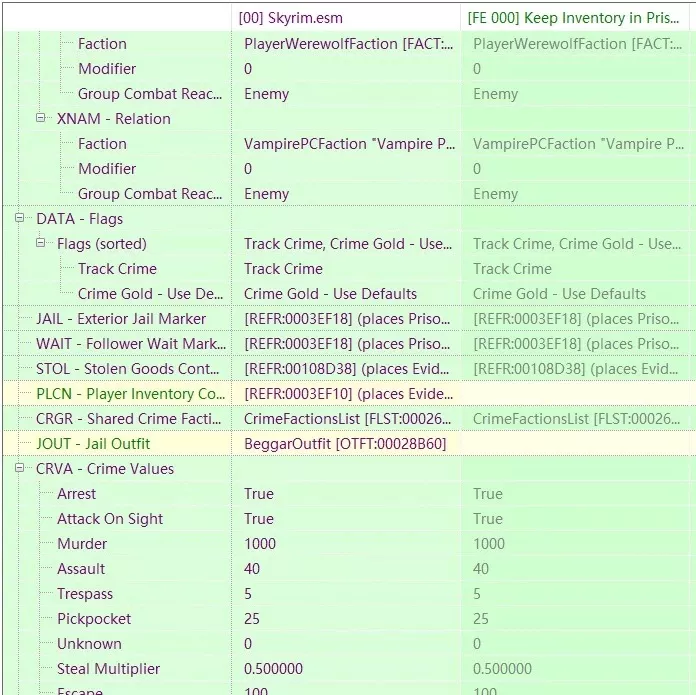
Task: Select the Assault row label
Action: [x=81, y=569]
